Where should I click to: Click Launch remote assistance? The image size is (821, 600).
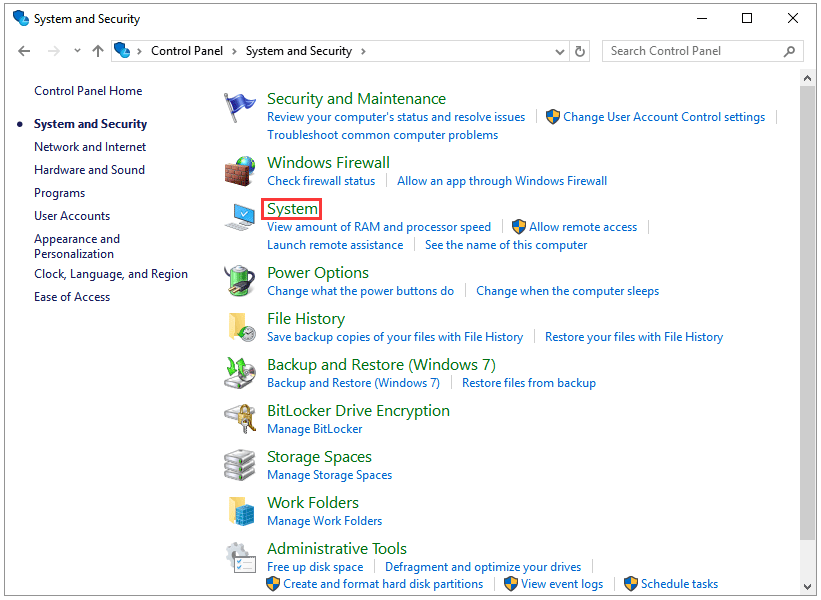pos(335,245)
